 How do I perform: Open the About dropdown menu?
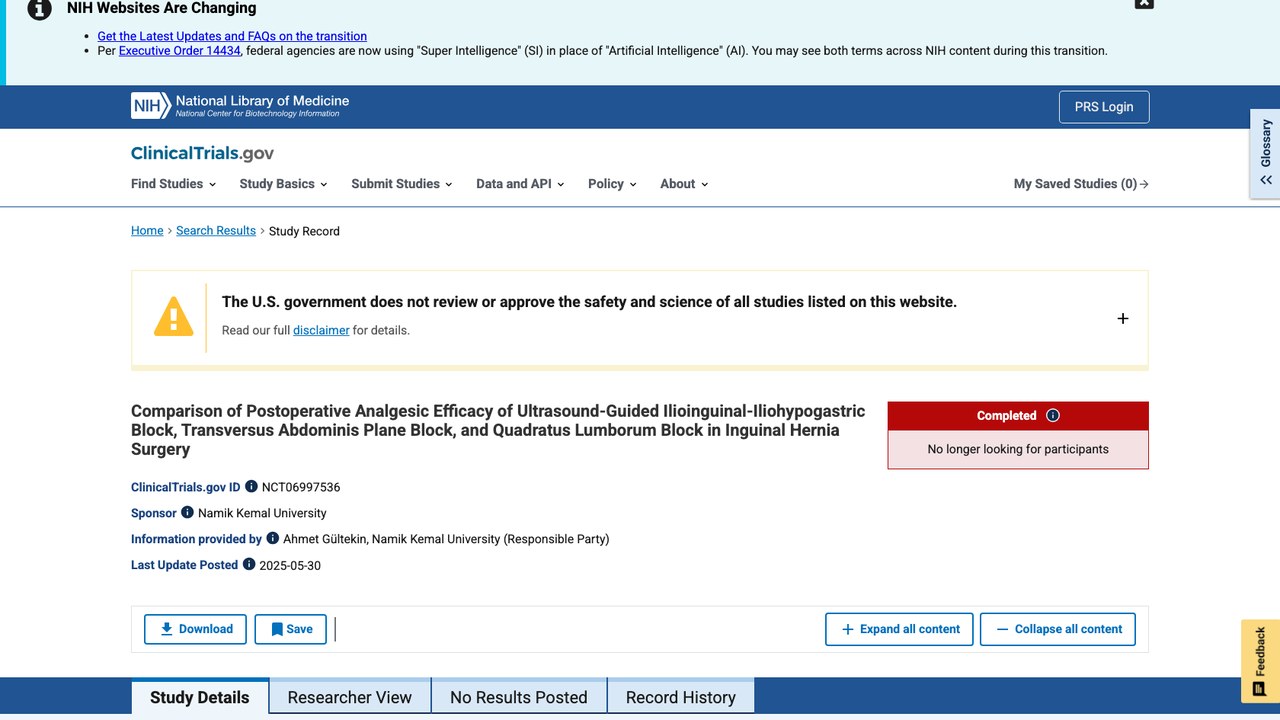(684, 184)
